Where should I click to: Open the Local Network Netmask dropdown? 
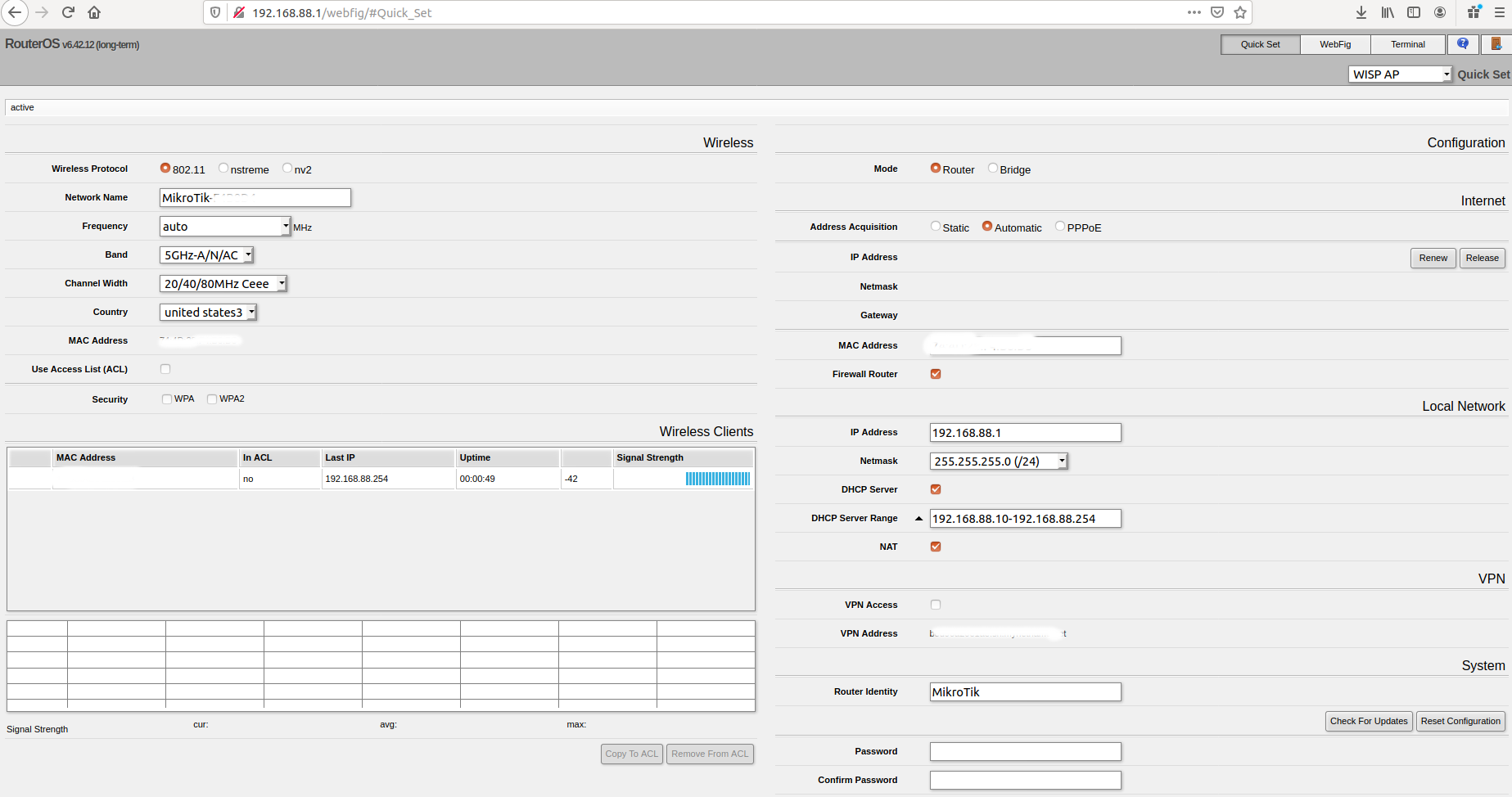tap(999, 462)
